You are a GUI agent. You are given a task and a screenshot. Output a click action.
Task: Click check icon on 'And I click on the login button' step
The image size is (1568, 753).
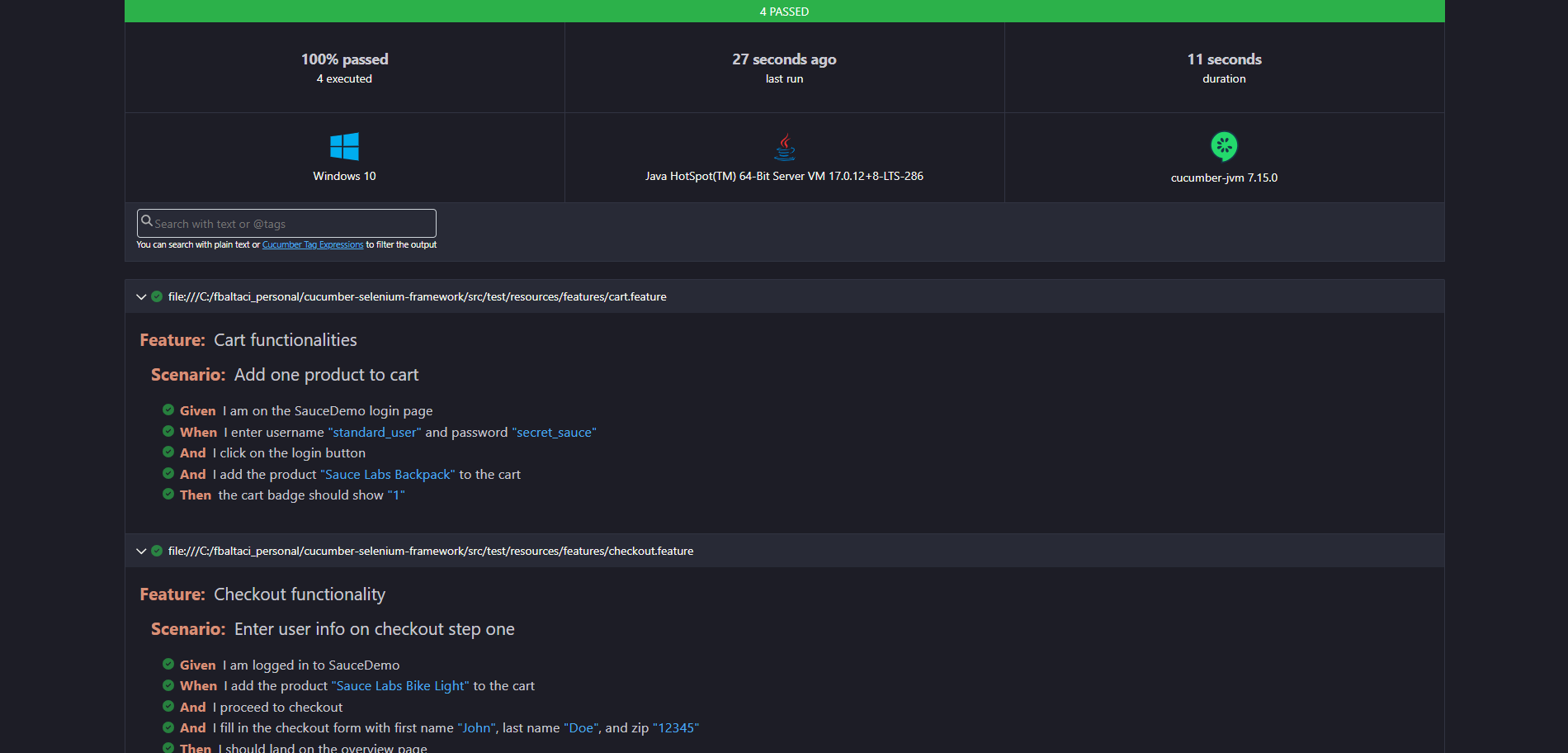(168, 452)
